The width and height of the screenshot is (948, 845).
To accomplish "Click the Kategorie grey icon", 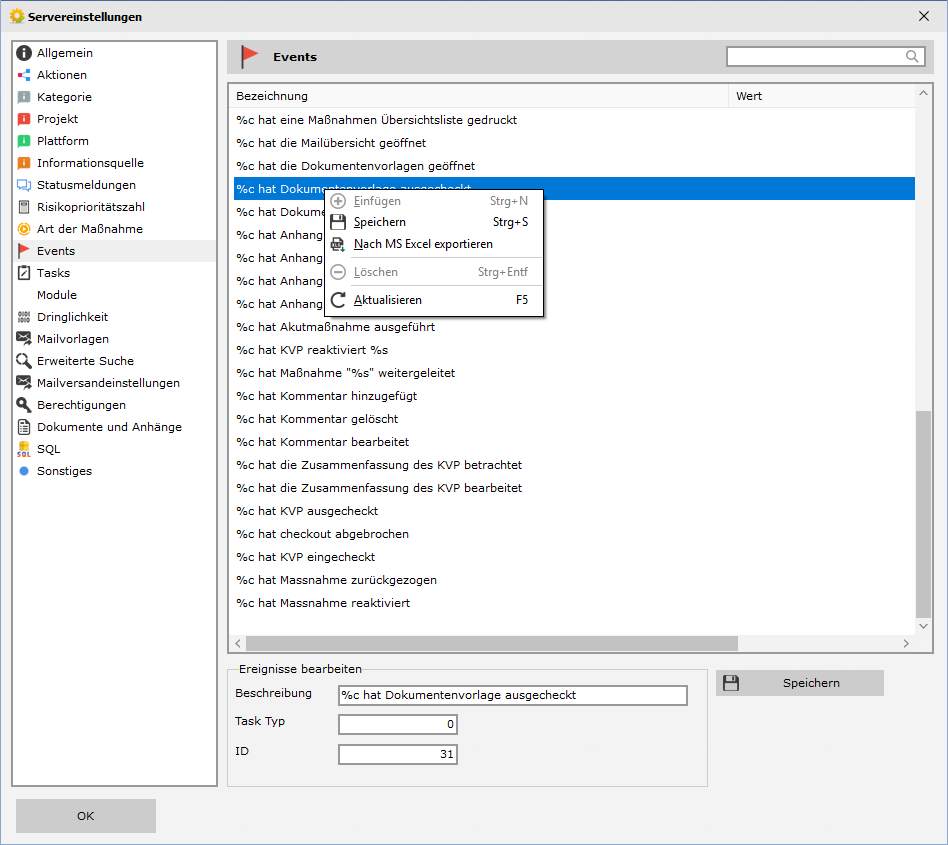I will 24,97.
